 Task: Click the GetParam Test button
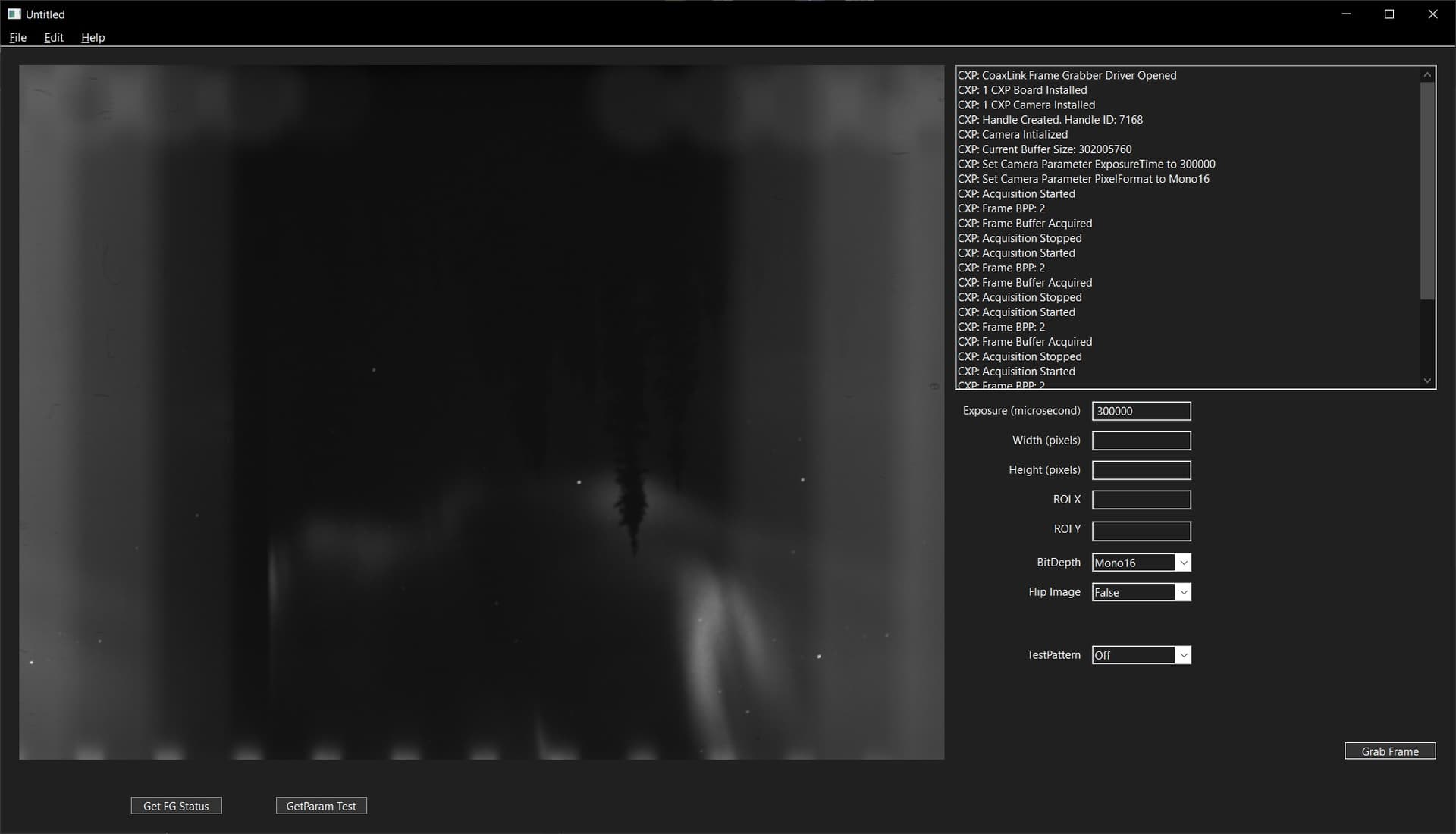pos(321,806)
